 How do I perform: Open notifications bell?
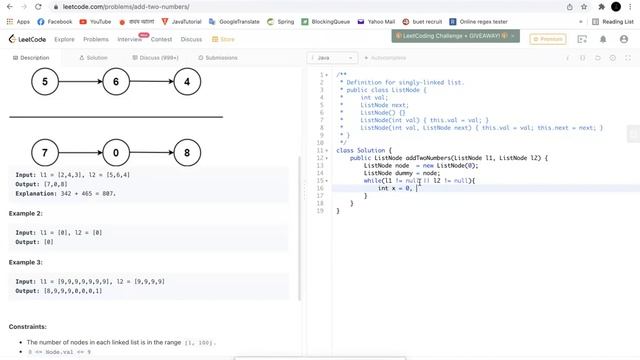[x=603, y=39]
